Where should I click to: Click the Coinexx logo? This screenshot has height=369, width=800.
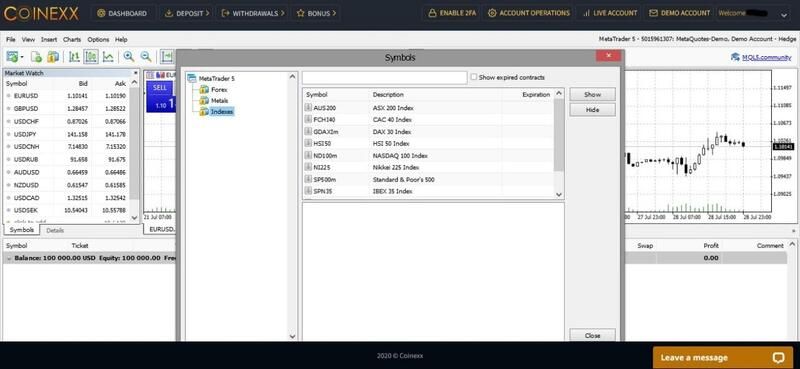click(41, 14)
